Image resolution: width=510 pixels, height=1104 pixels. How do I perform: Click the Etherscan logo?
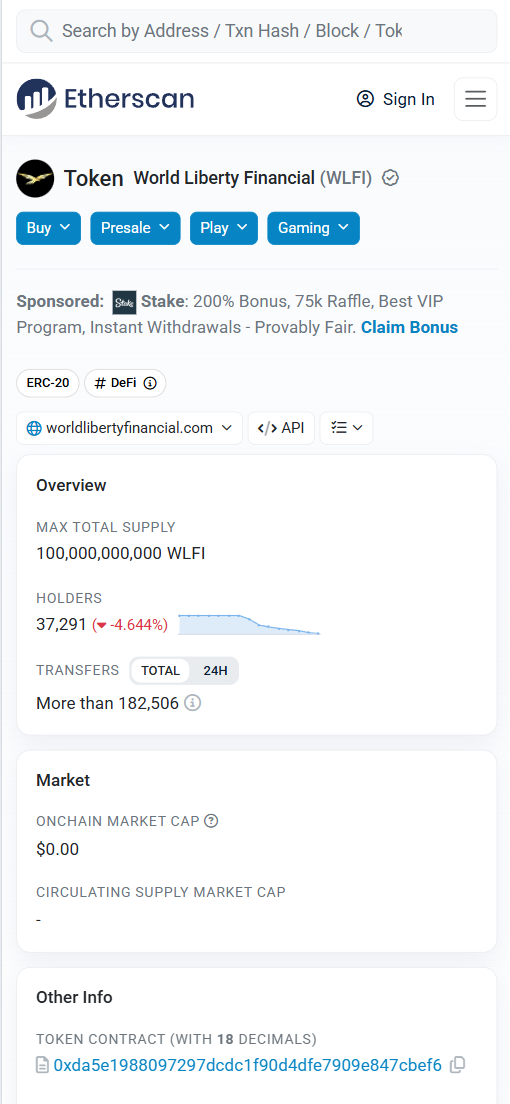coord(106,99)
